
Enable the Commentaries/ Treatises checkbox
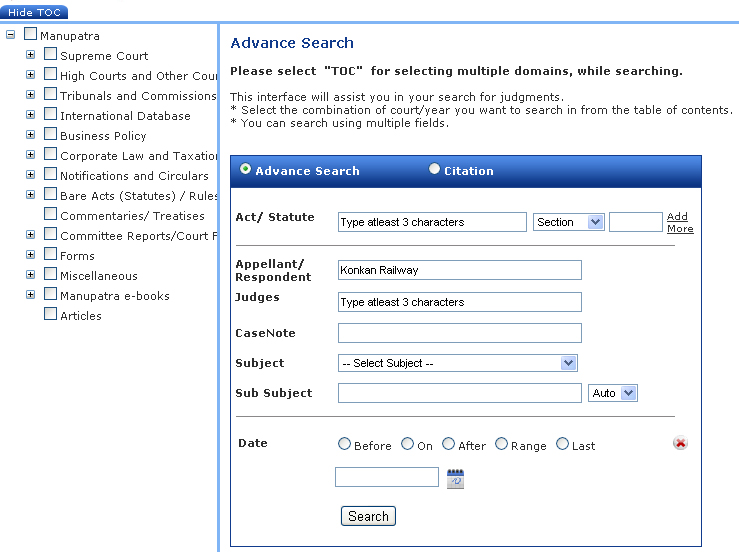[50, 214]
